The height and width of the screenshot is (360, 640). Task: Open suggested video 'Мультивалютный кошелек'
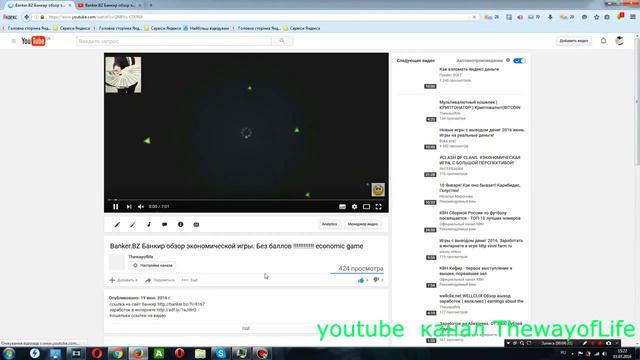point(480,105)
